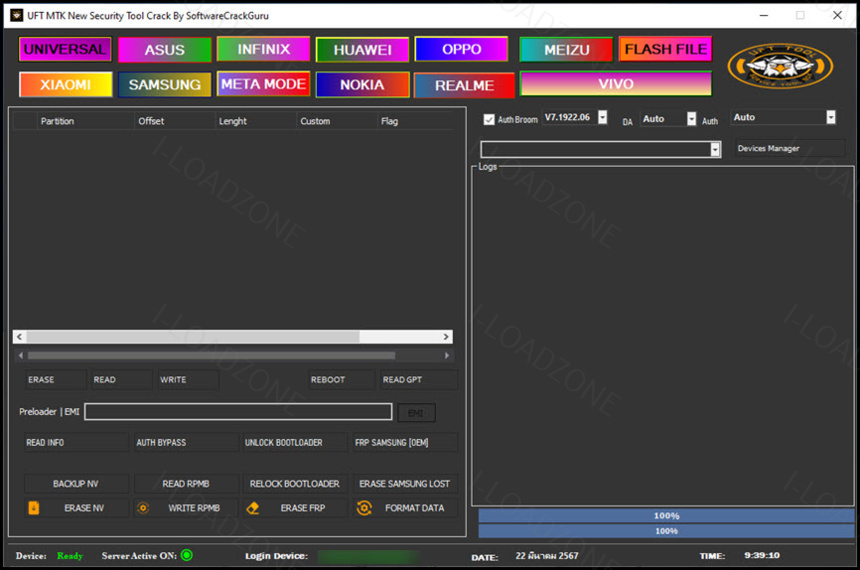Switch to the XIAOMI tab
The width and height of the screenshot is (860, 570).
pos(65,84)
